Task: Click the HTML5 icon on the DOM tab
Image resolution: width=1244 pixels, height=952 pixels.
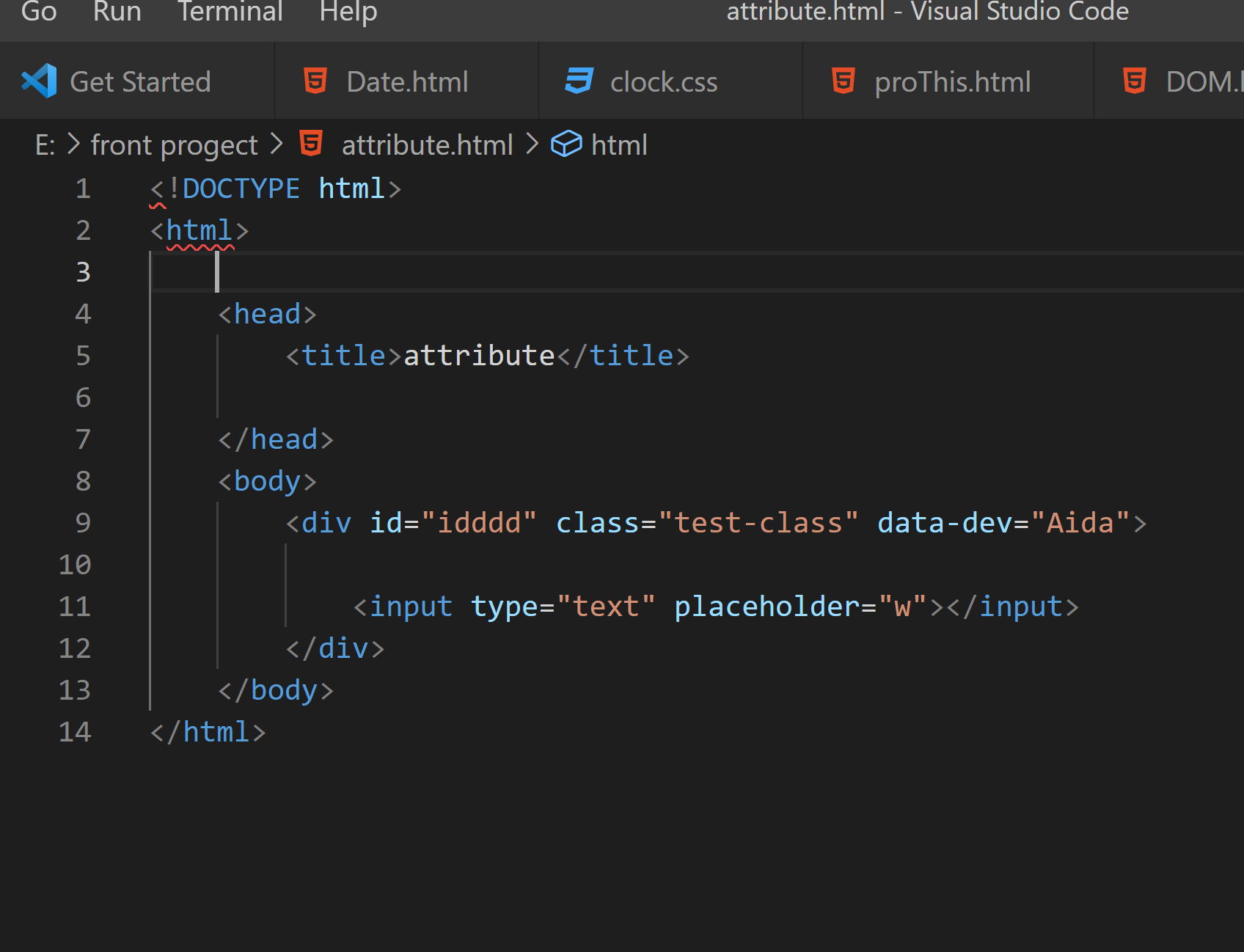Action: point(1135,81)
